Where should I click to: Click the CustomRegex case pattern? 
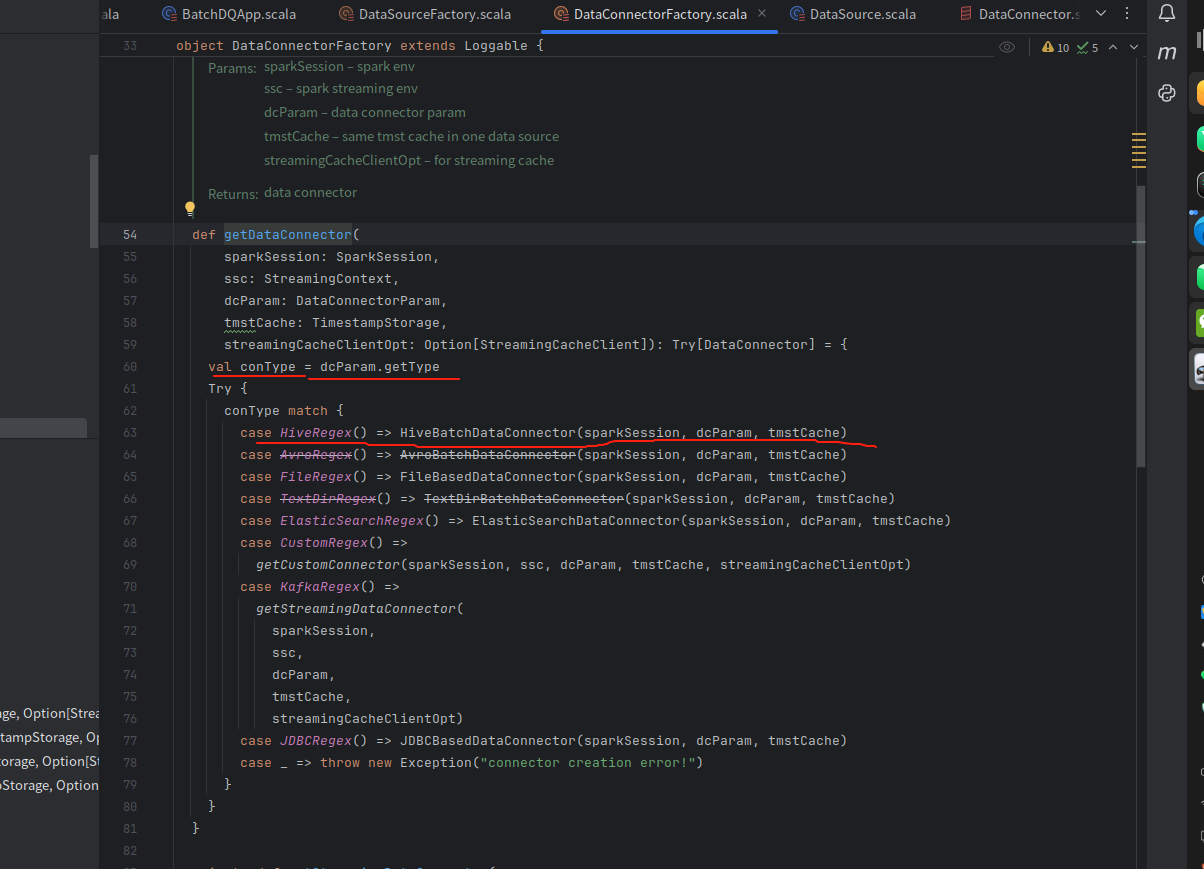(x=324, y=543)
